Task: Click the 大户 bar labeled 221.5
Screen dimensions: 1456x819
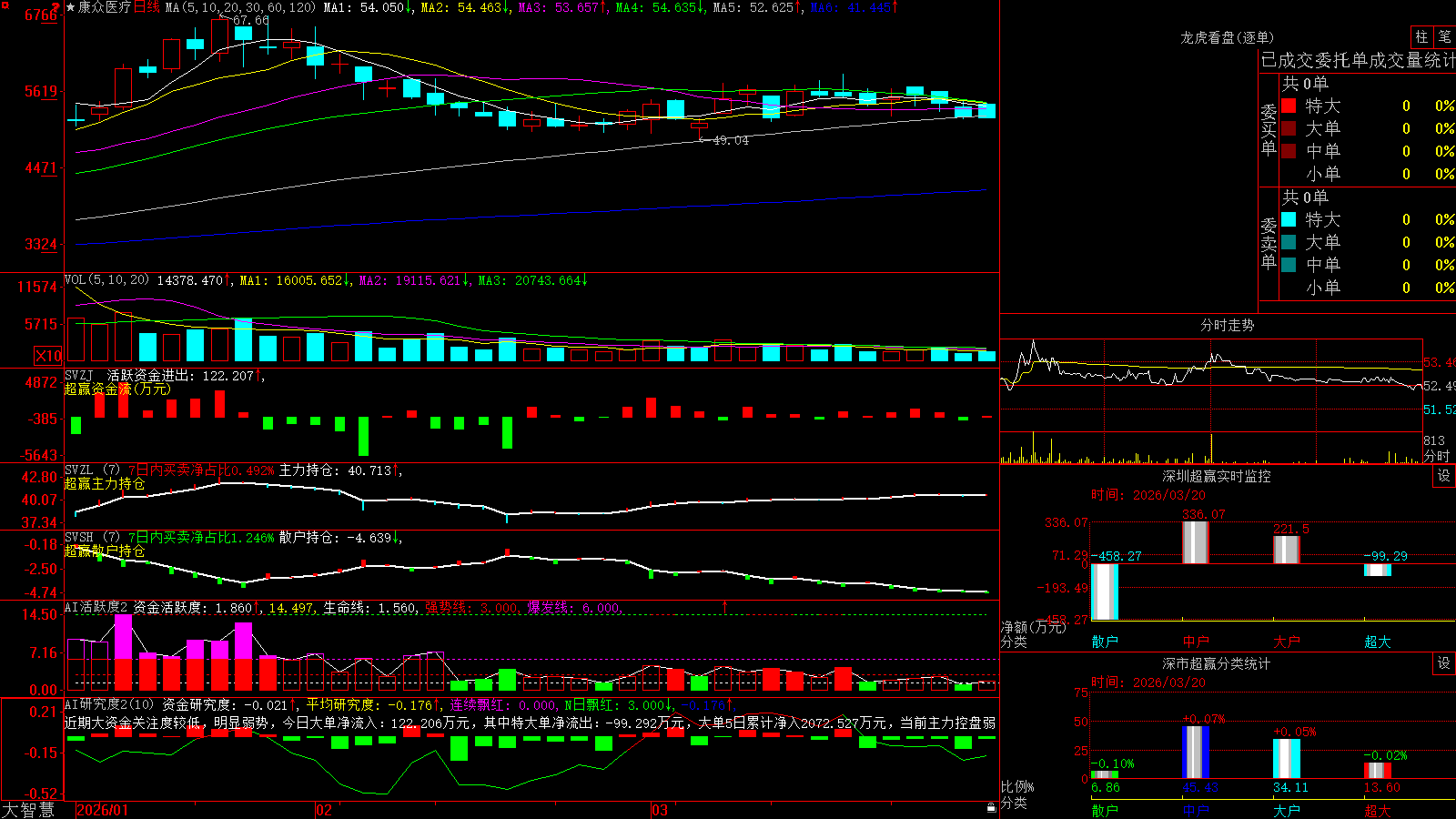Action: 1287,550
